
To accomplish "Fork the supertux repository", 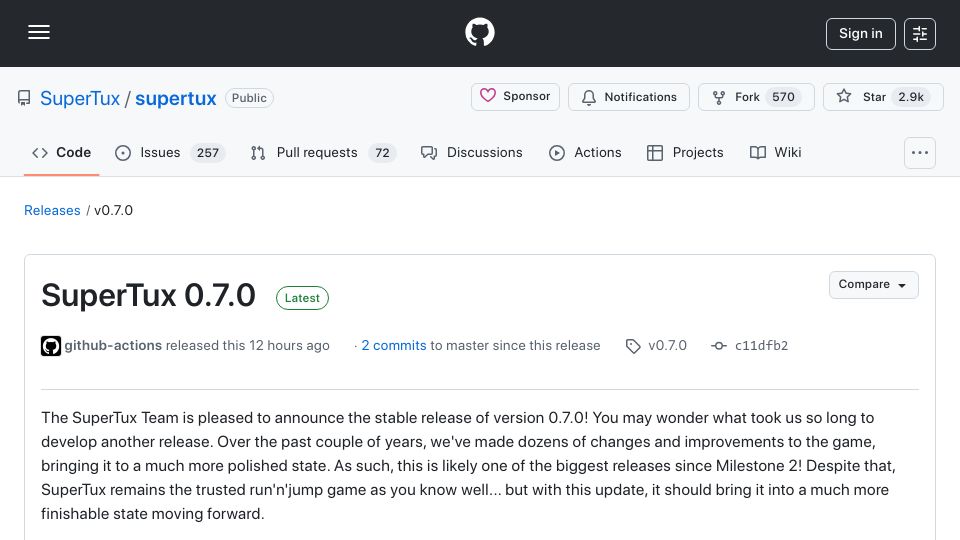I will [x=756, y=97].
